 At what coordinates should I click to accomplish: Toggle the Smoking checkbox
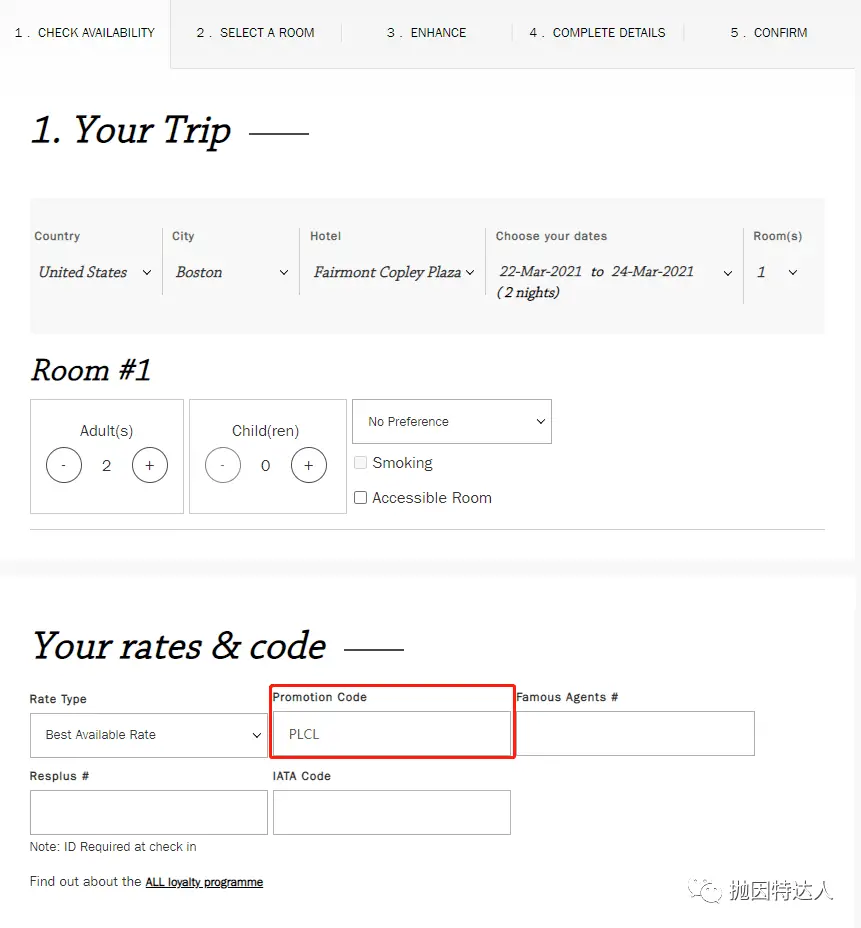361,463
